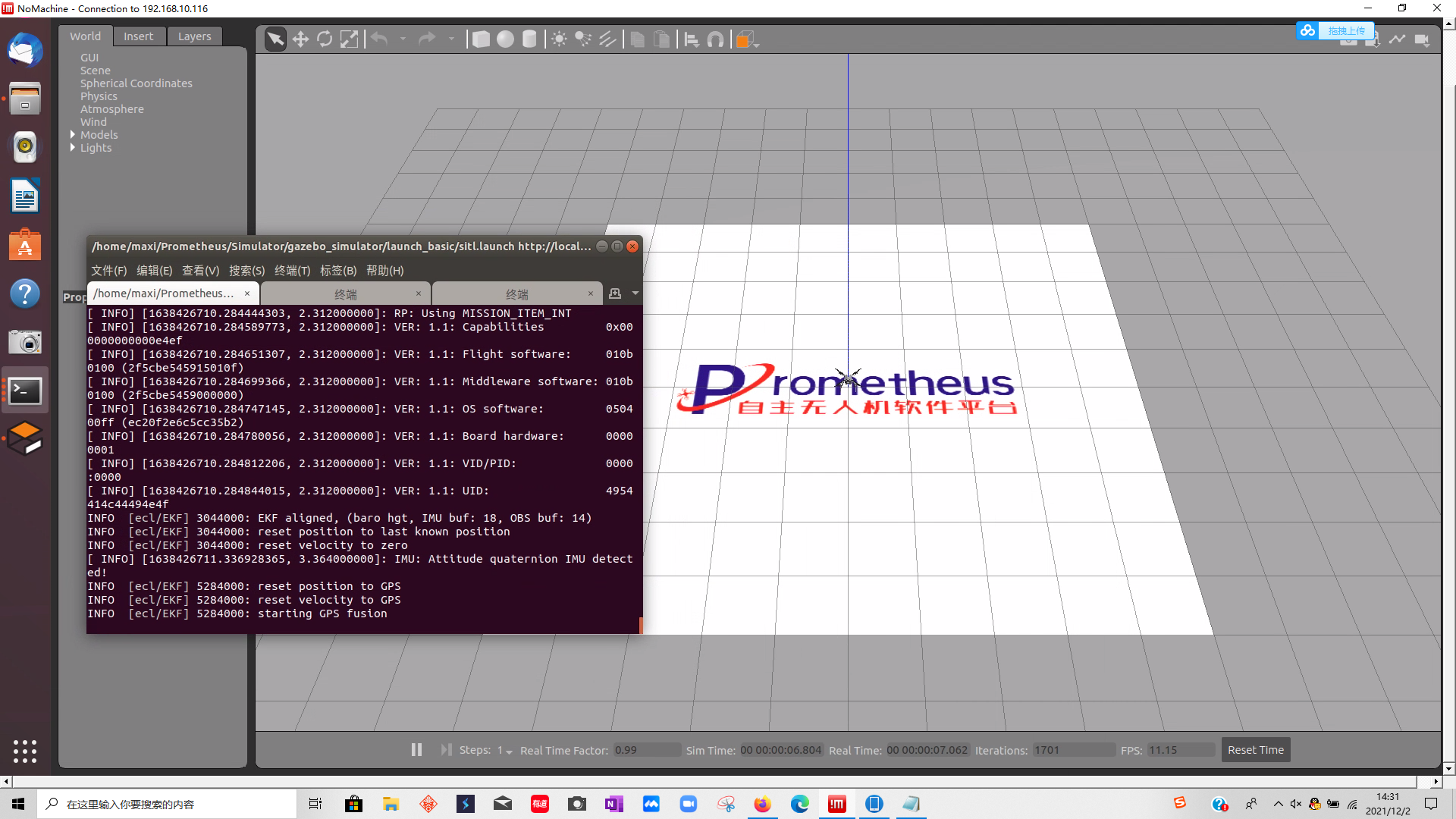Click the Iterations value field
The height and width of the screenshot is (819, 1456).
click(x=1074, y=750)
